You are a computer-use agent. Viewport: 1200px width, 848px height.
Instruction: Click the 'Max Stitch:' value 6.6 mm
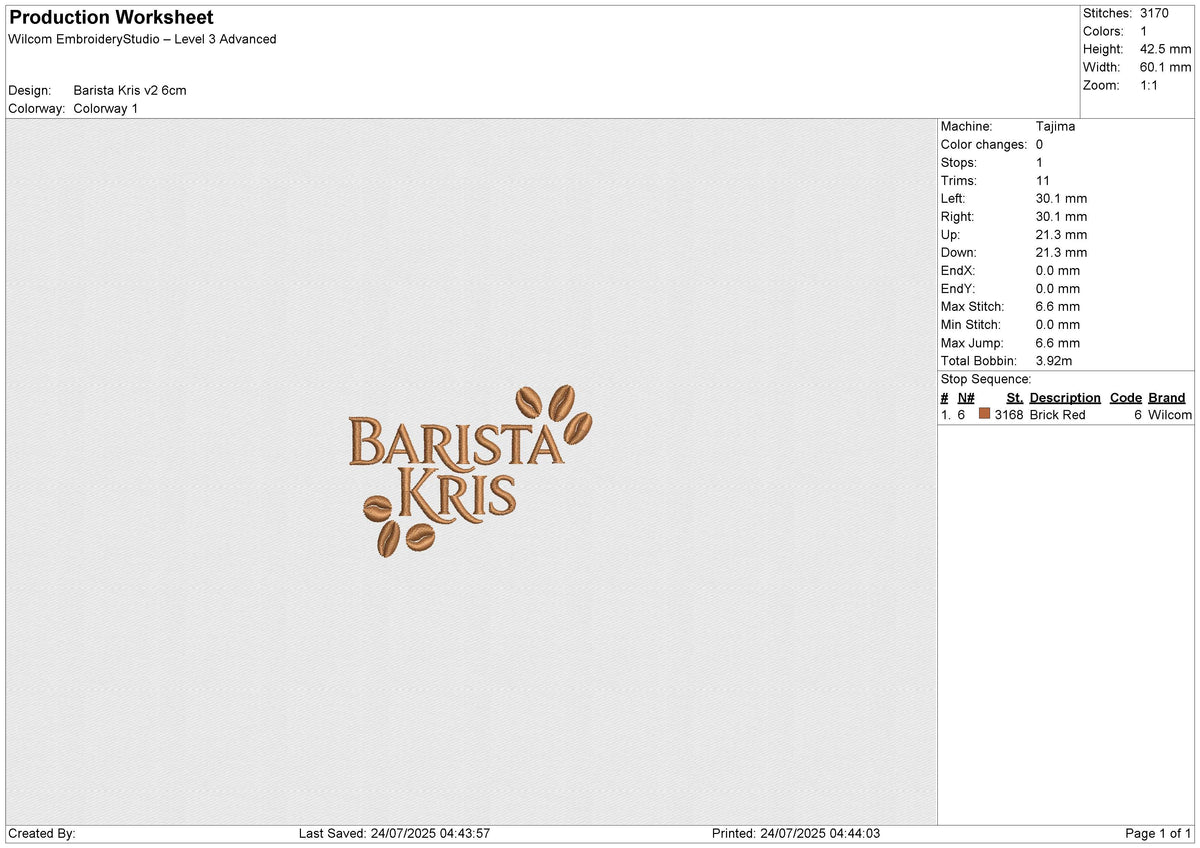tap(1058, 306)
